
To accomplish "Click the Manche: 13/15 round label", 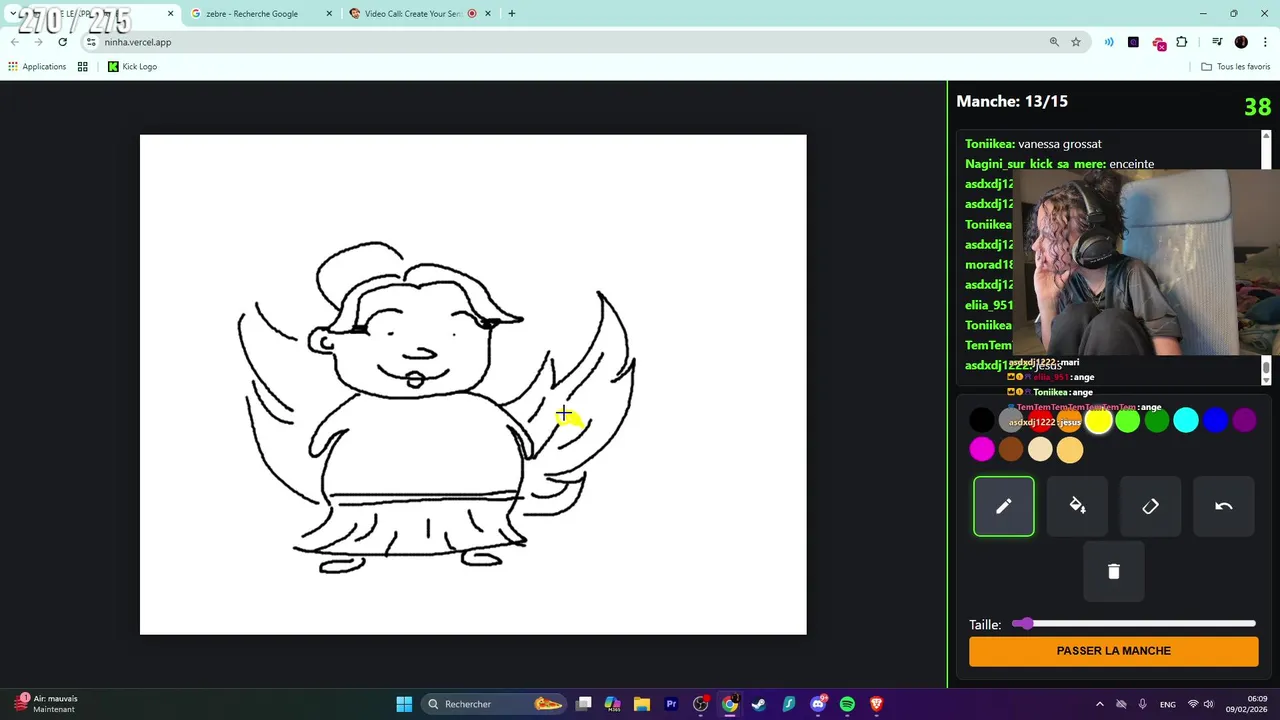I will point(1012,101).
